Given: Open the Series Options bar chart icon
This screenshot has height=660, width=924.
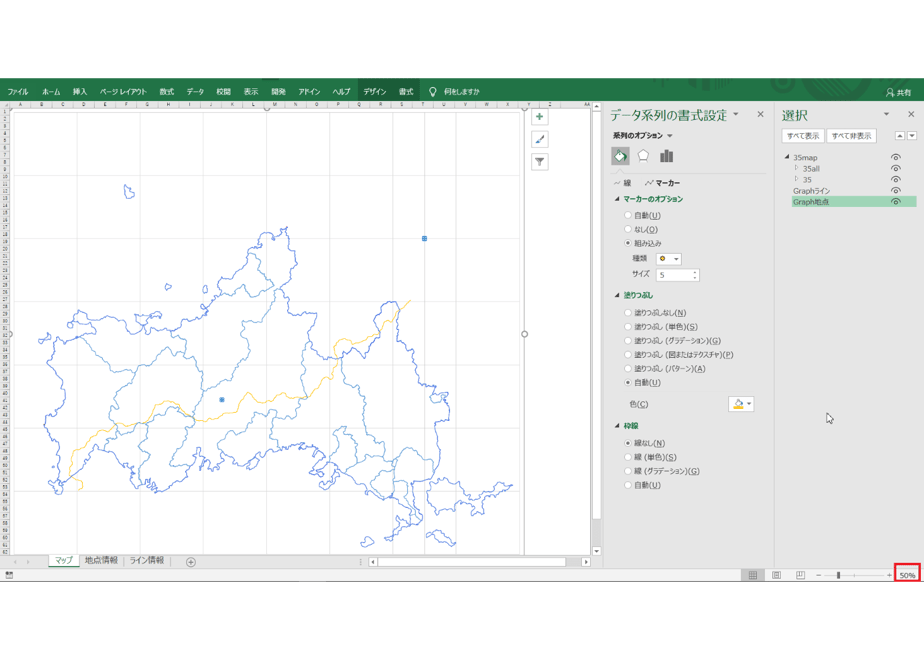Looking at the screenshot, I should pos(666,156).
